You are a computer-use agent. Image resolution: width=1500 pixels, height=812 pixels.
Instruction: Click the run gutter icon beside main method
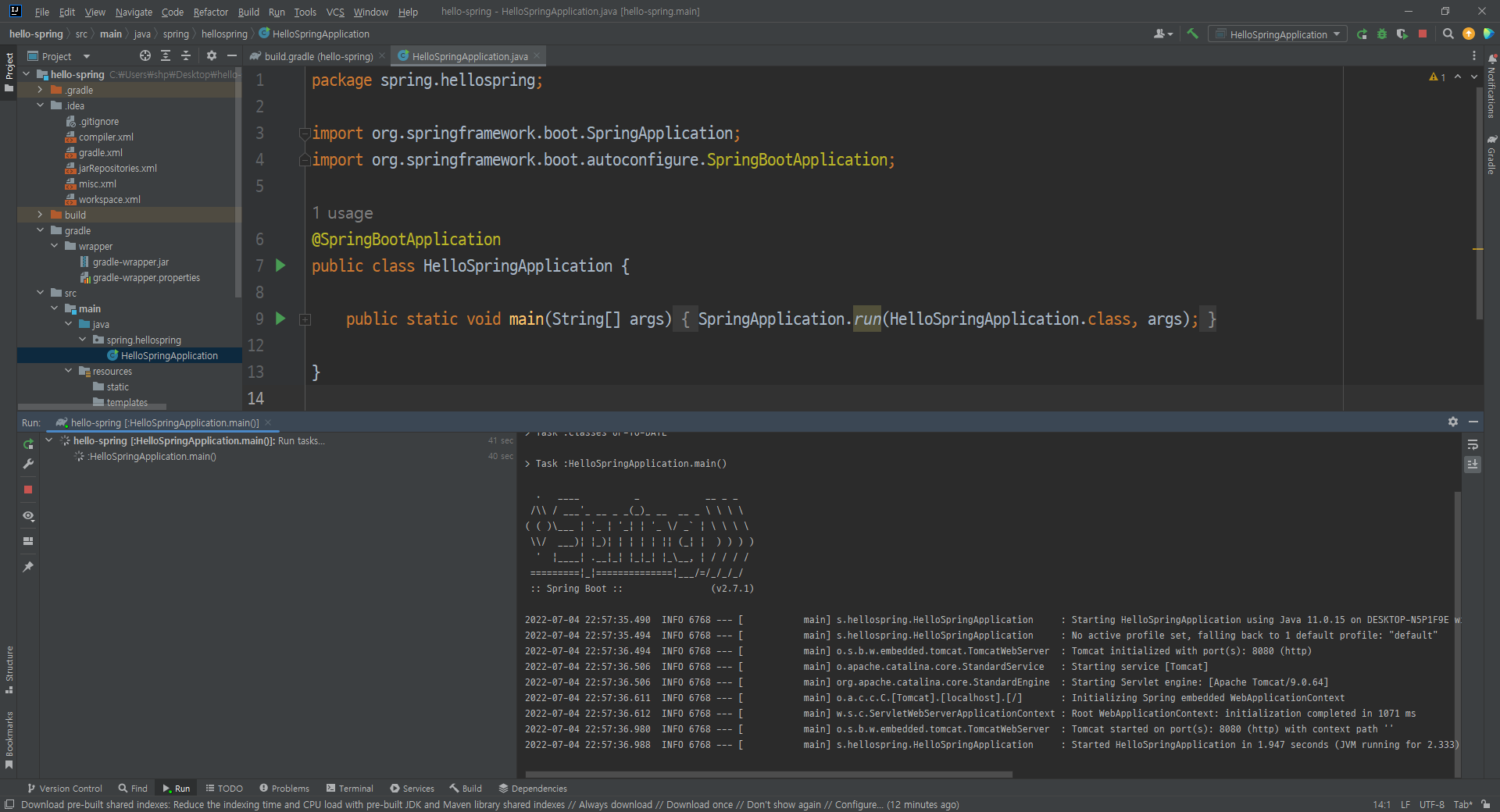click(x=280, y=319)
